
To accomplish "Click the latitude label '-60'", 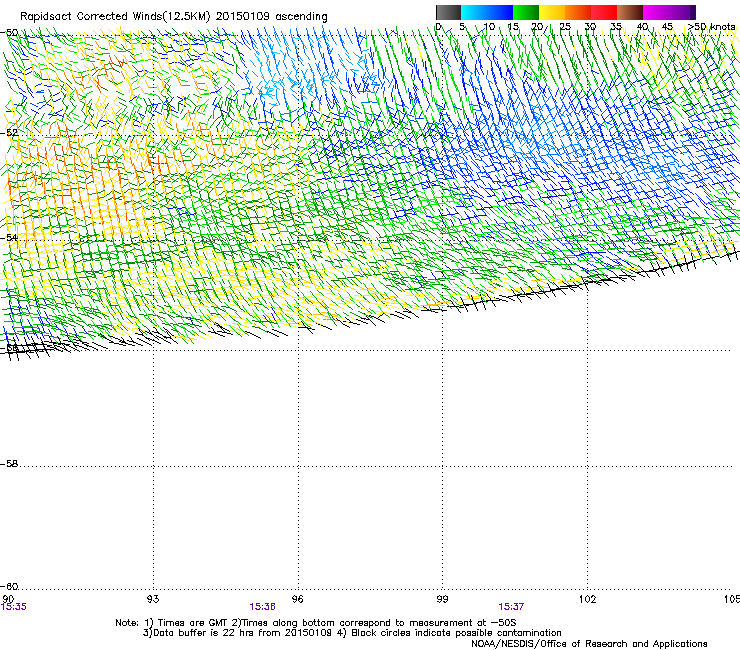I will 9,587.
